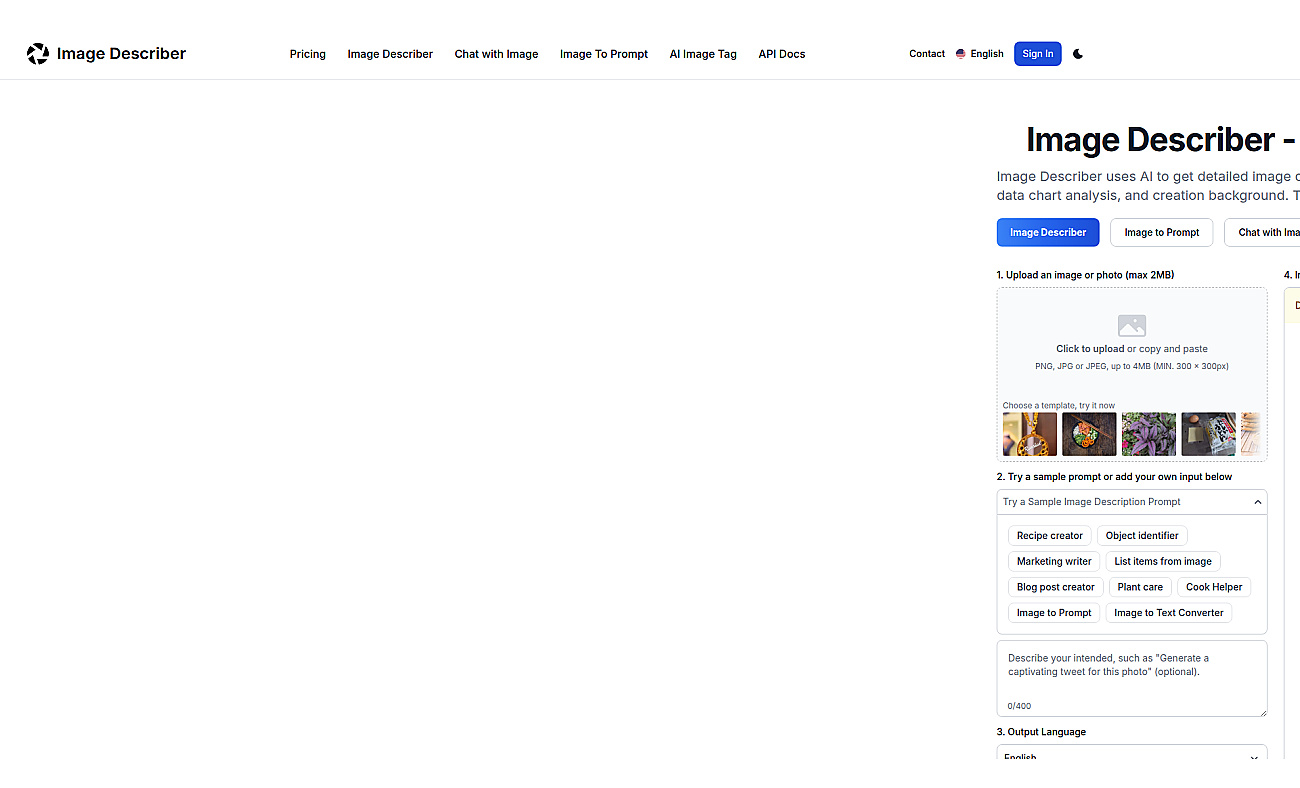Open API Docs navigation item

pos(782,54)
